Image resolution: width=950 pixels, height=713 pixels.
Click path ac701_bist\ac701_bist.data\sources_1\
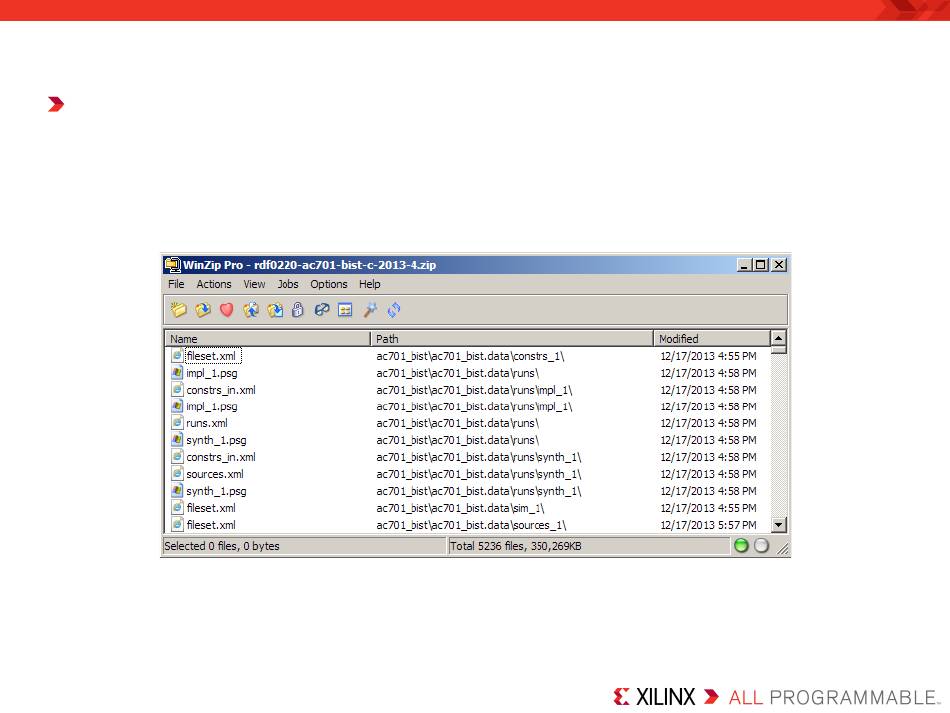click(x=471, y=525)
